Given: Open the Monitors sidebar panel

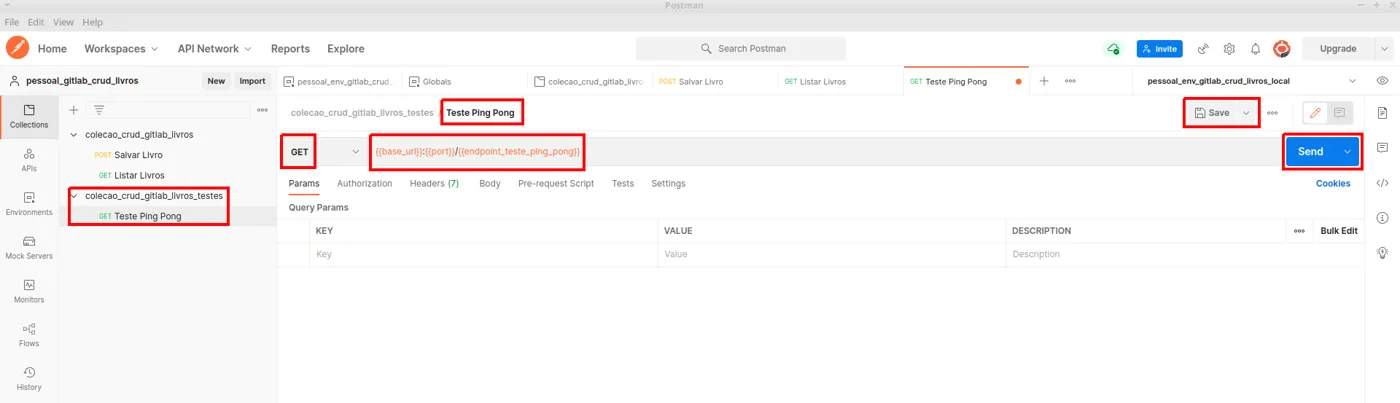Looking at the screenshot, I should click(x=29, y=291).
